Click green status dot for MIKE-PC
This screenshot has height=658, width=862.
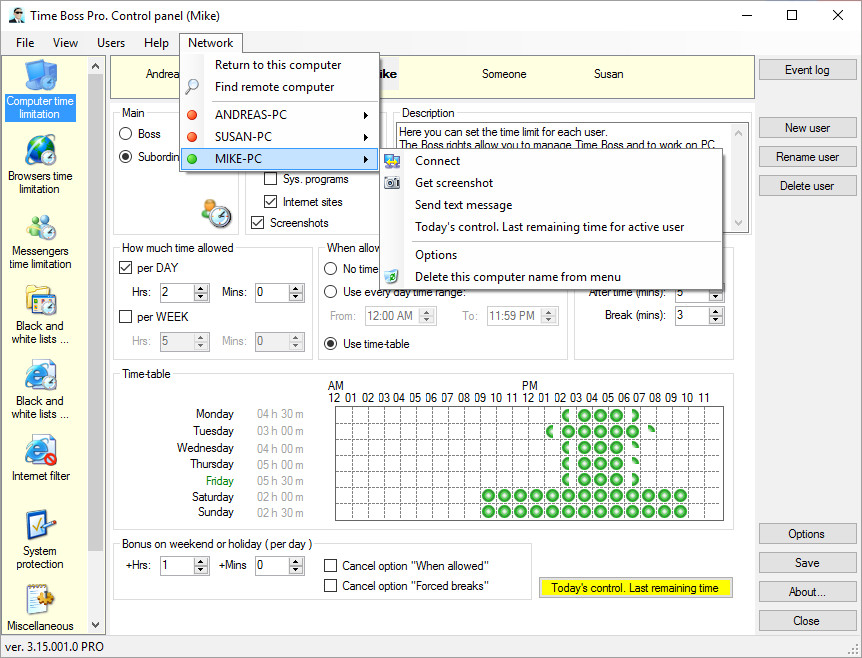point(192,159)
